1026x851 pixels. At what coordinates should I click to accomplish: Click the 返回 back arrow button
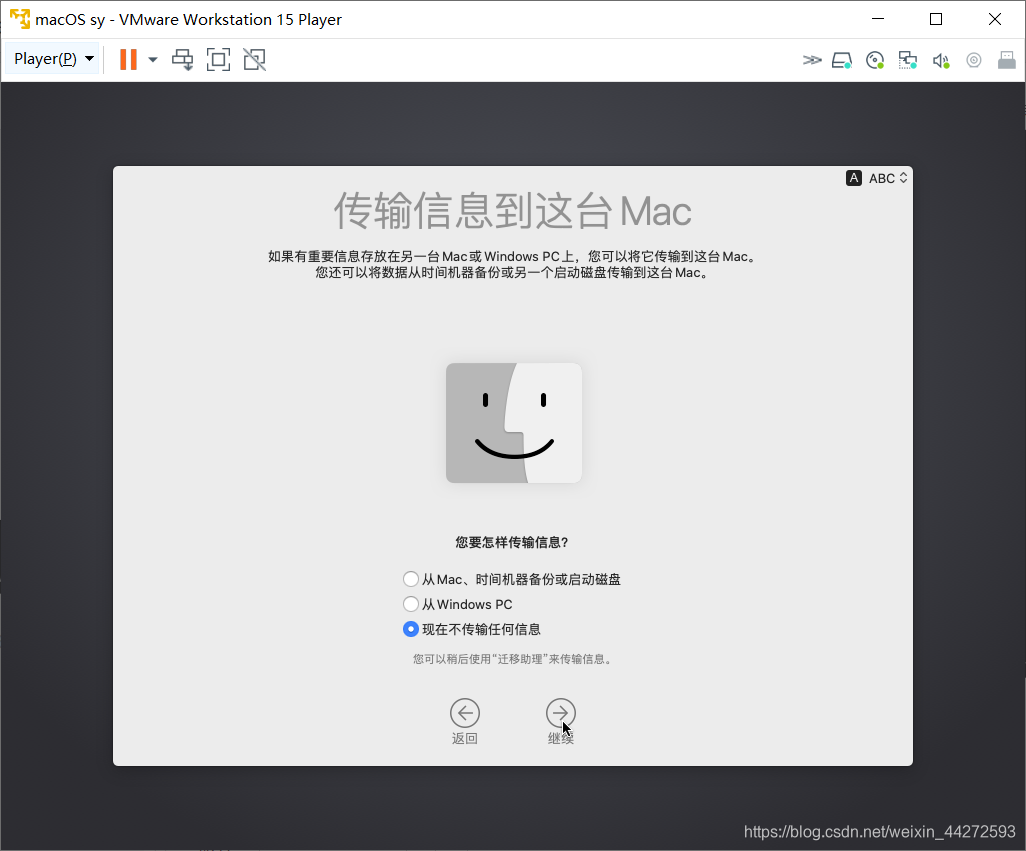tap(465, 713)
